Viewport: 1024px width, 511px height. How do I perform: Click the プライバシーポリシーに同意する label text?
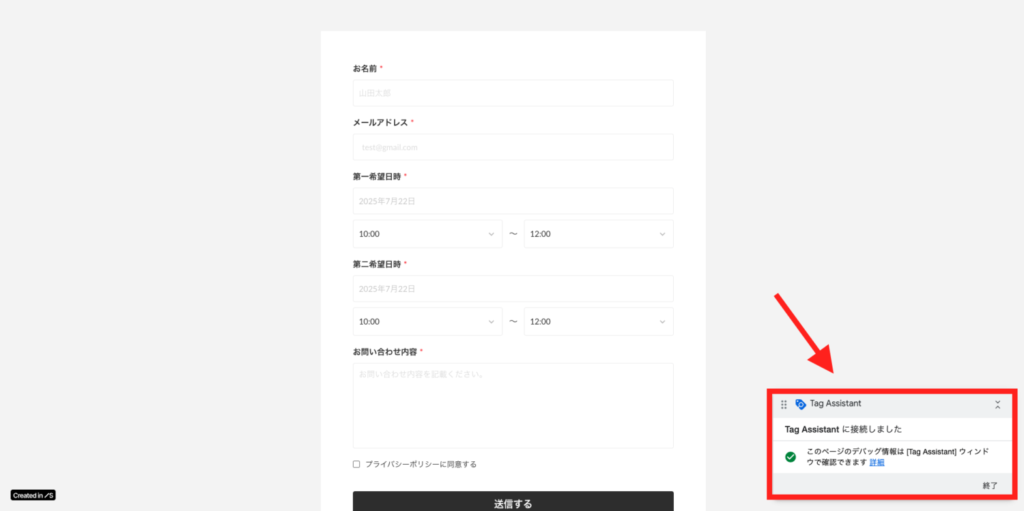point(421,464)
